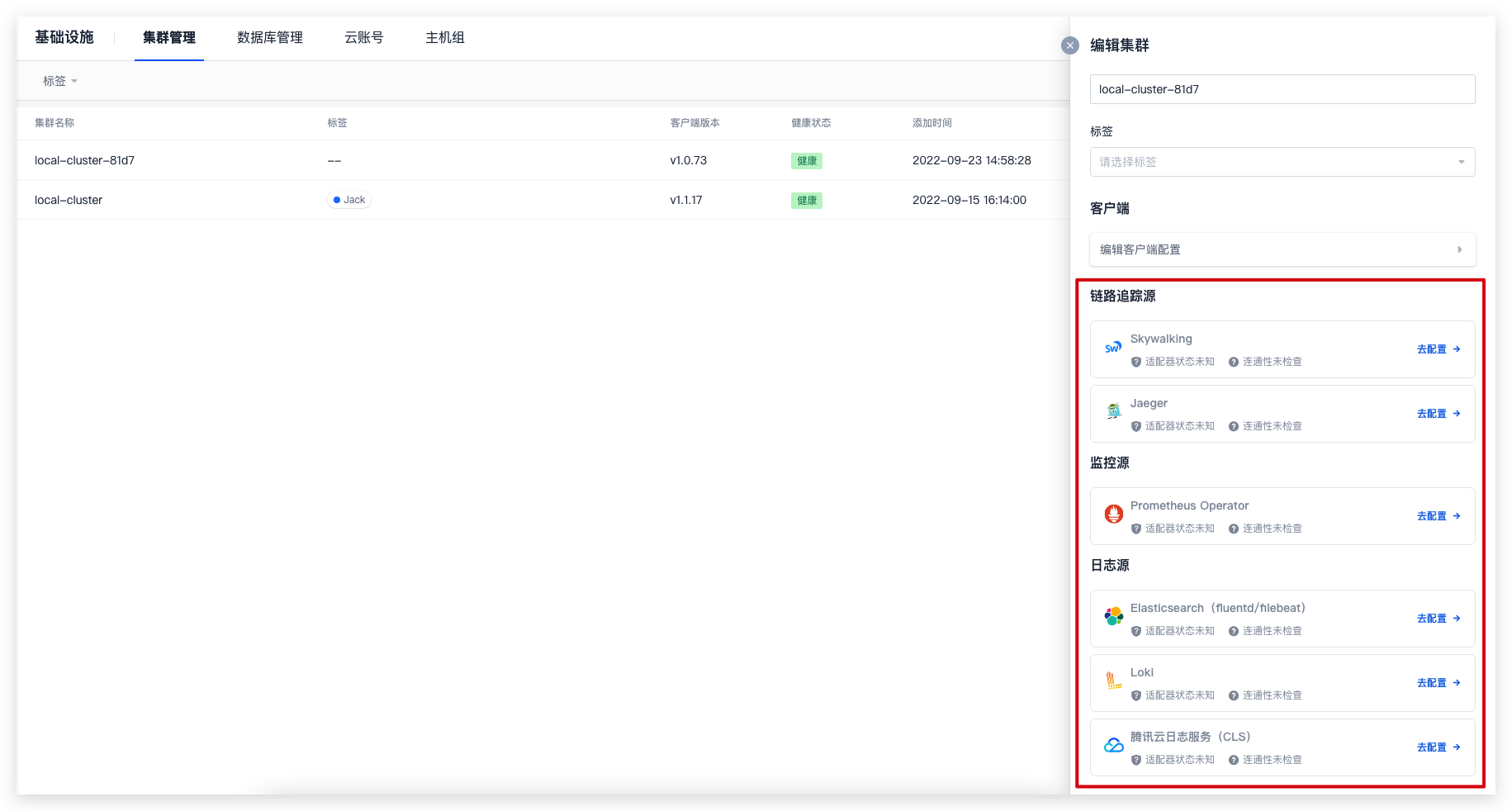1512x811 pixels.
Task: Click the Prometheus Operator 适配器状态未知 shield icon
Action: (x=1136, y=529)
